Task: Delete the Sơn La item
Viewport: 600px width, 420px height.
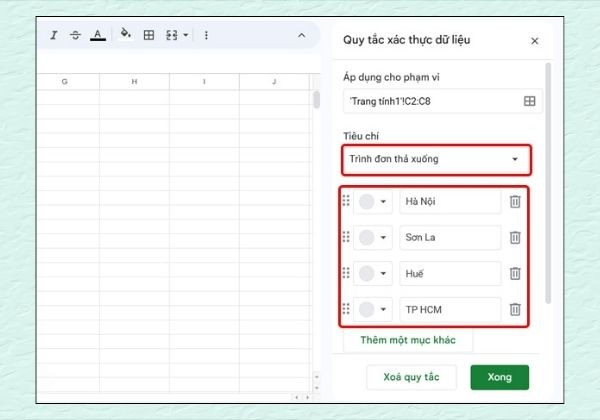Action: 515,238
